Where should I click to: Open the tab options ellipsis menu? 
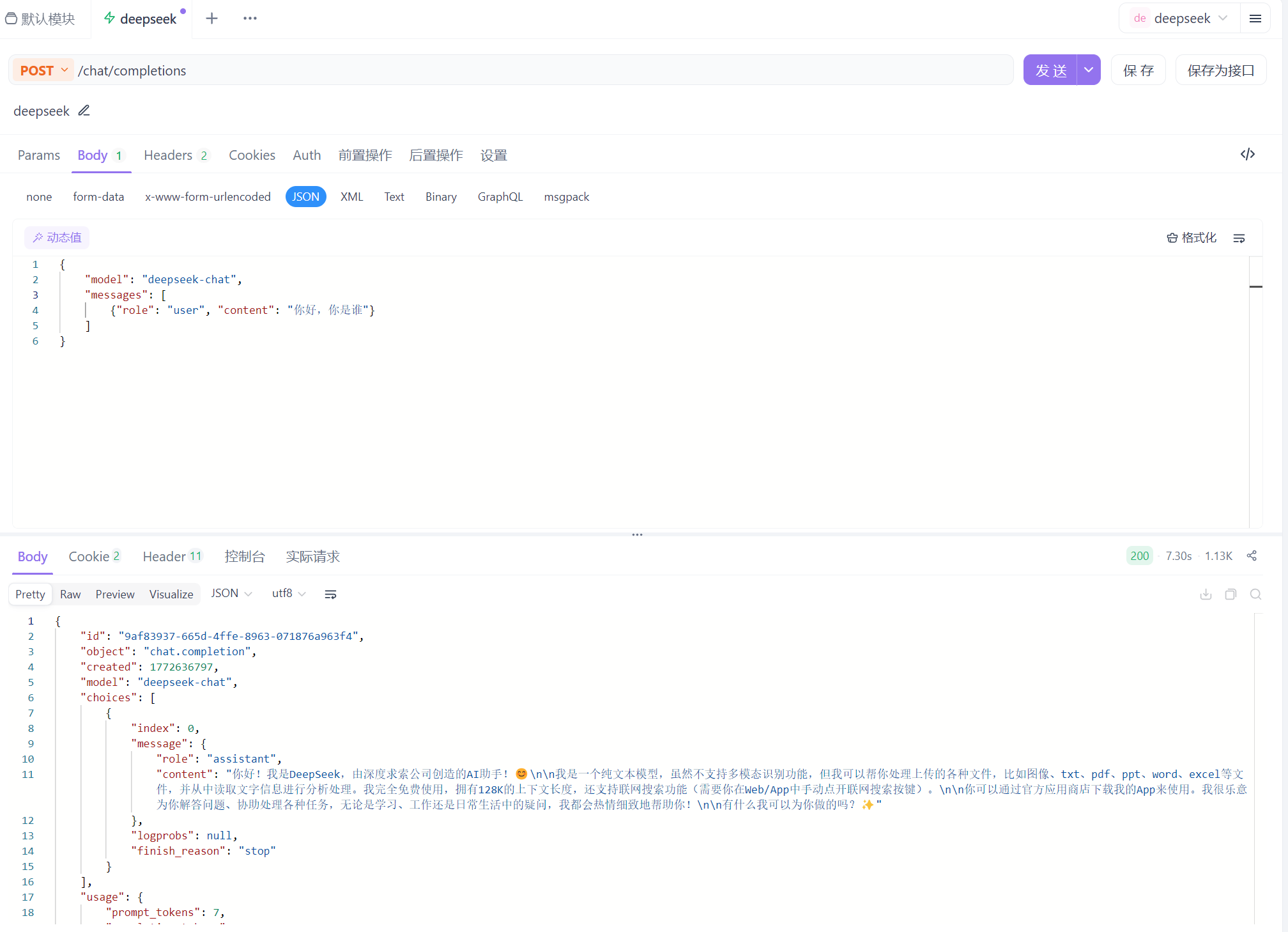point(250,19)
